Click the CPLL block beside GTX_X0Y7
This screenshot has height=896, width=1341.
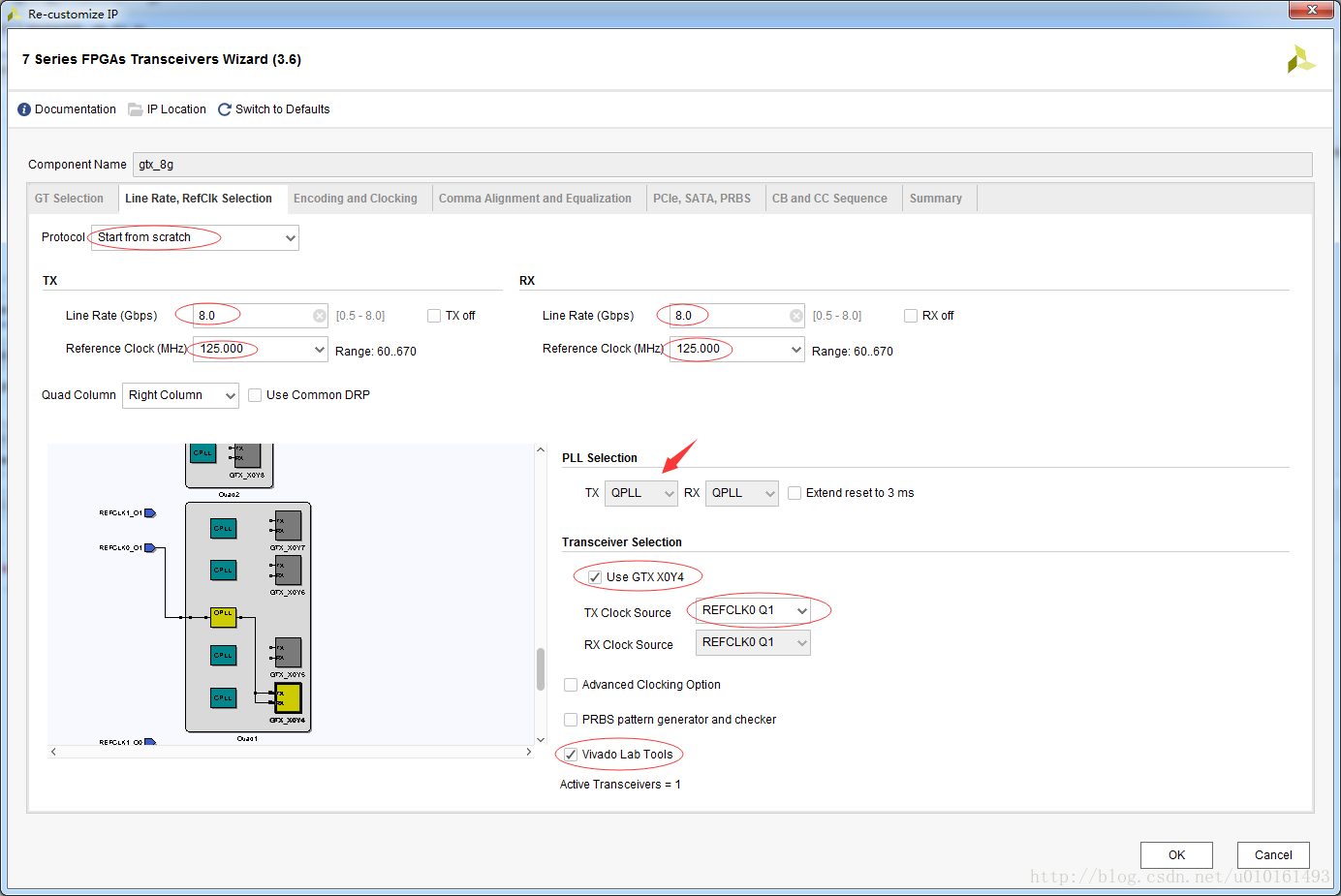click(x=224, y=528)
